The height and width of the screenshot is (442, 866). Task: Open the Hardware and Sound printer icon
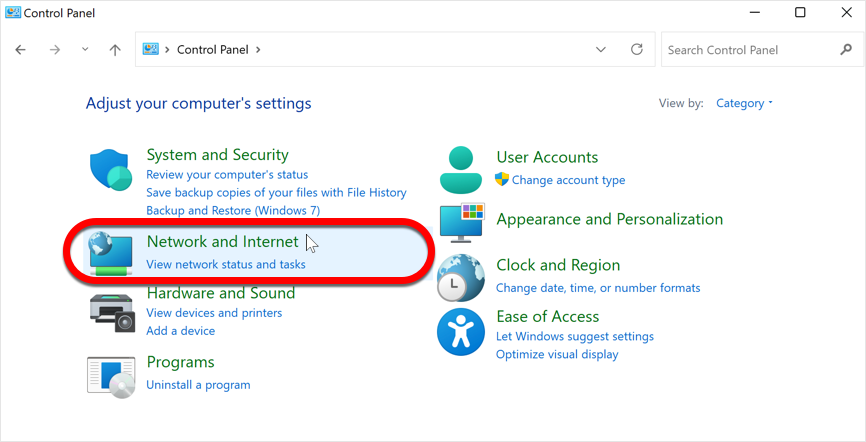(x=112, y=313)
